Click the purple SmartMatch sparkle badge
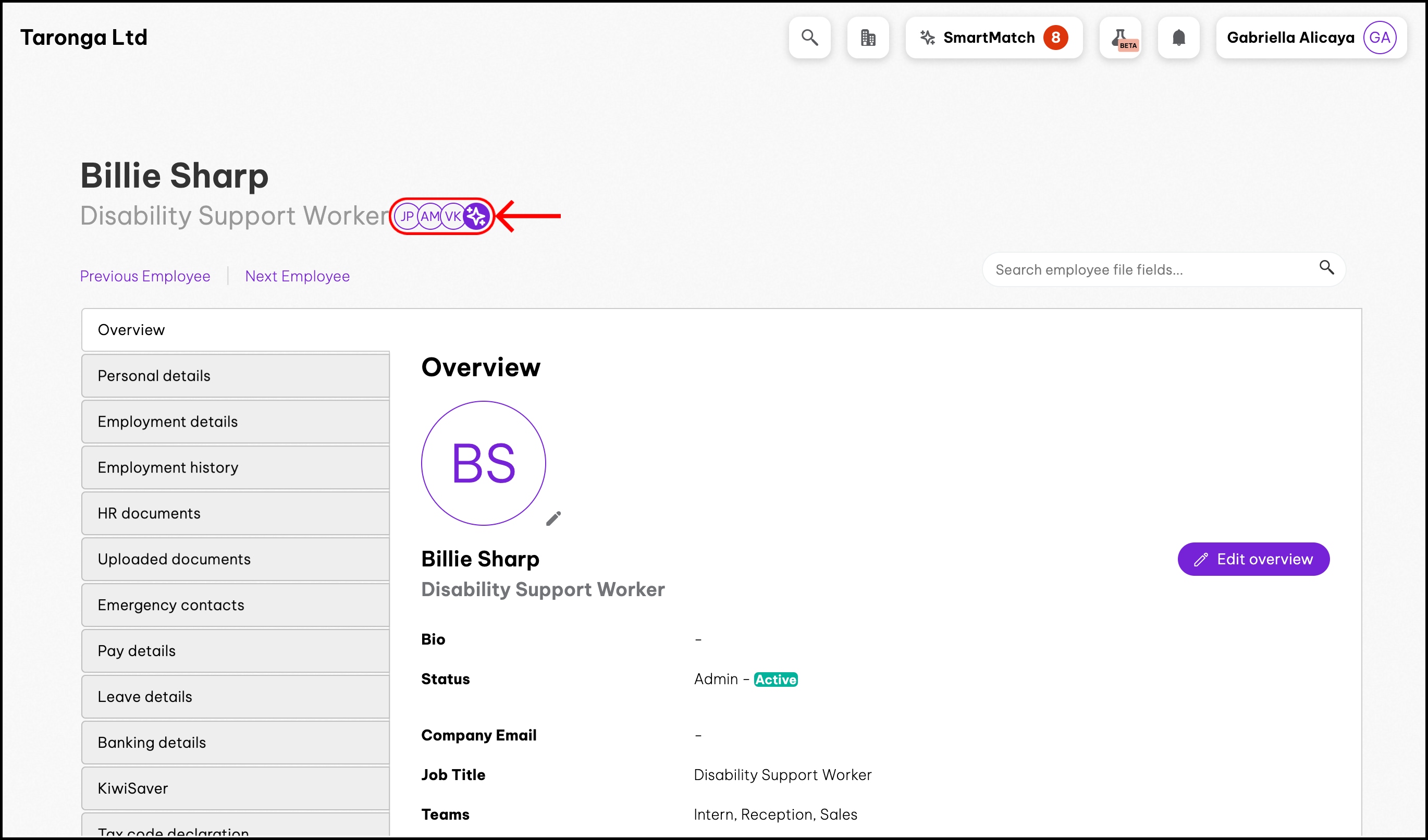1428x840 pixels. pyautogui.click(x=476, y=216)
